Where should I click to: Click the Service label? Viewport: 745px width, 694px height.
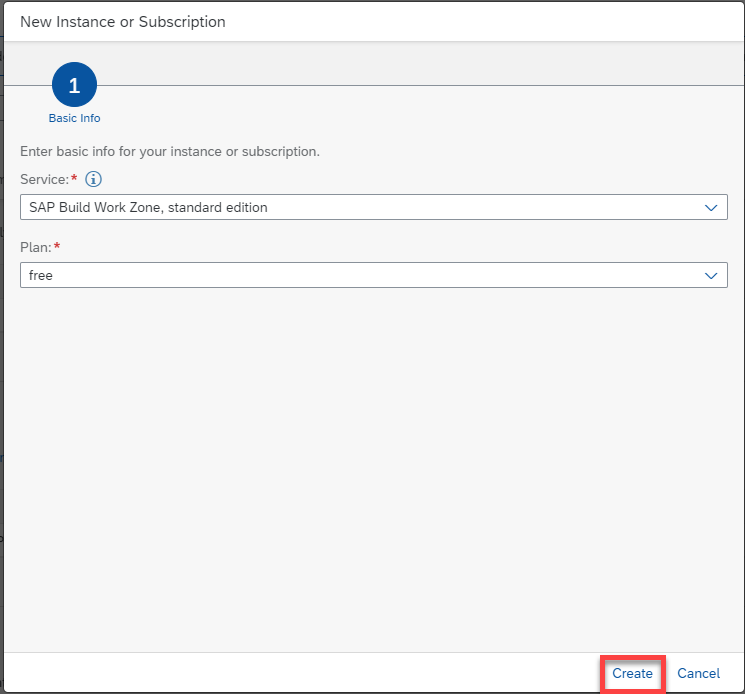(x=45, y=180)
